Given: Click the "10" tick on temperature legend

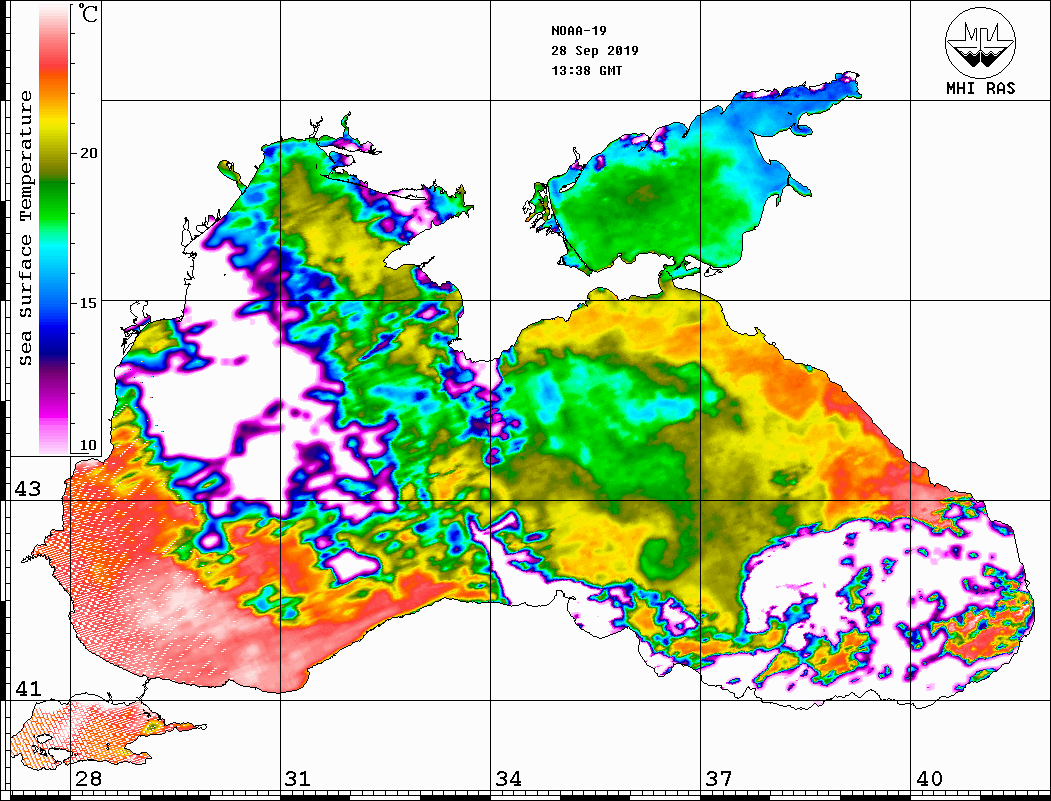Looking at the screenshot, I should point(88,445).
